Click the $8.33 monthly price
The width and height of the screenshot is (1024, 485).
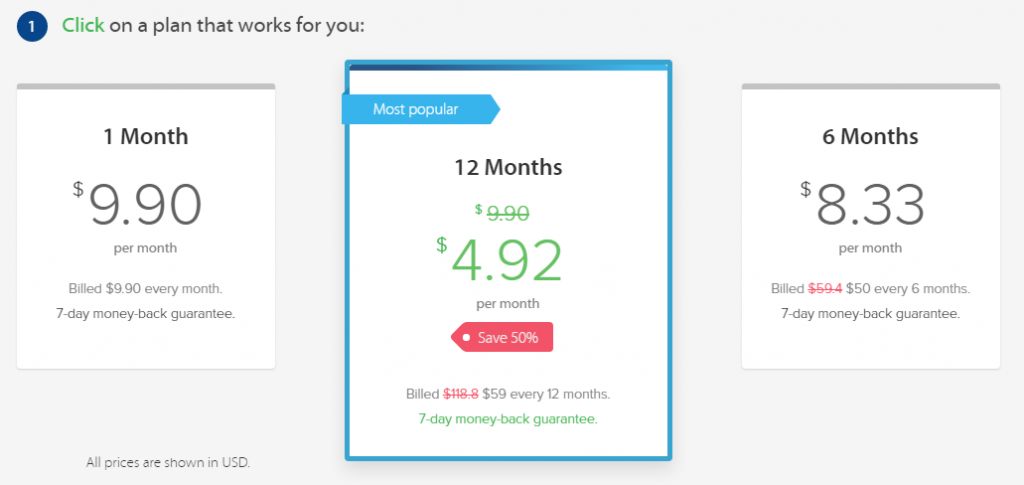coord(863,204)
